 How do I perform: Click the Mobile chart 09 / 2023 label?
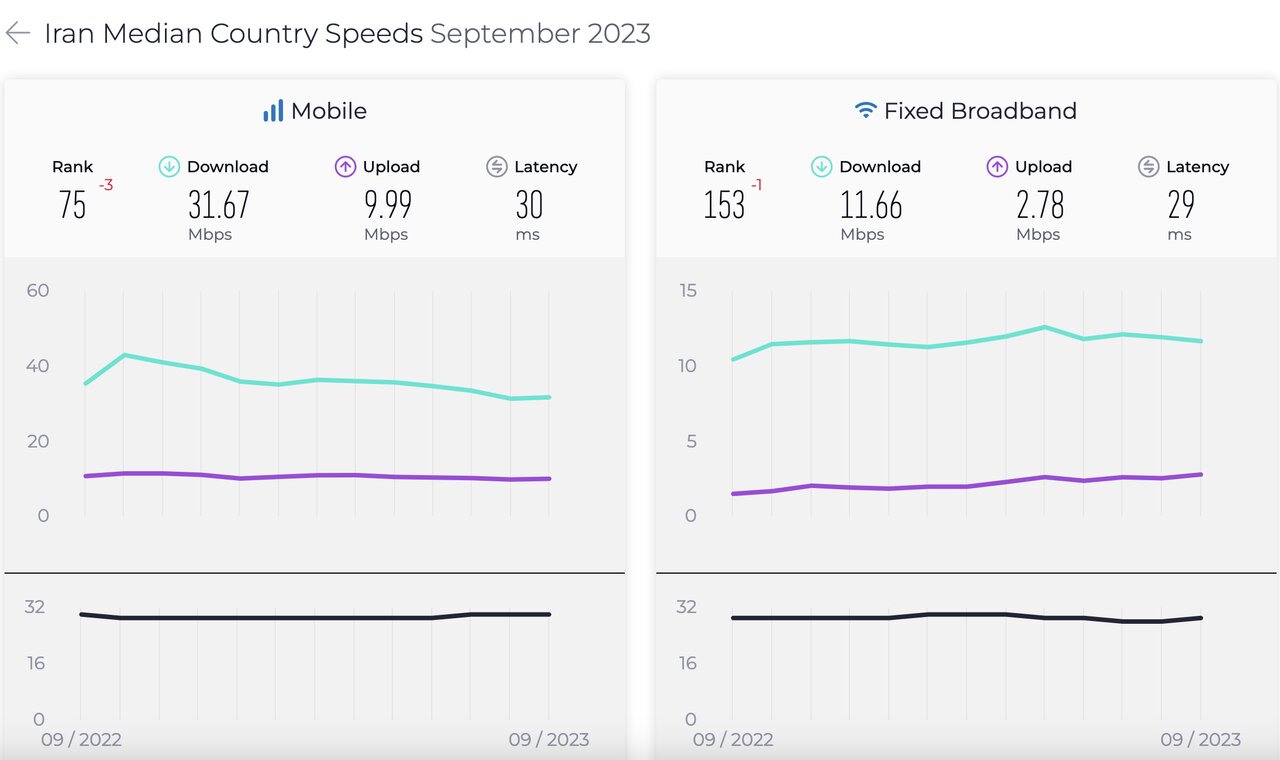[548, 740]
